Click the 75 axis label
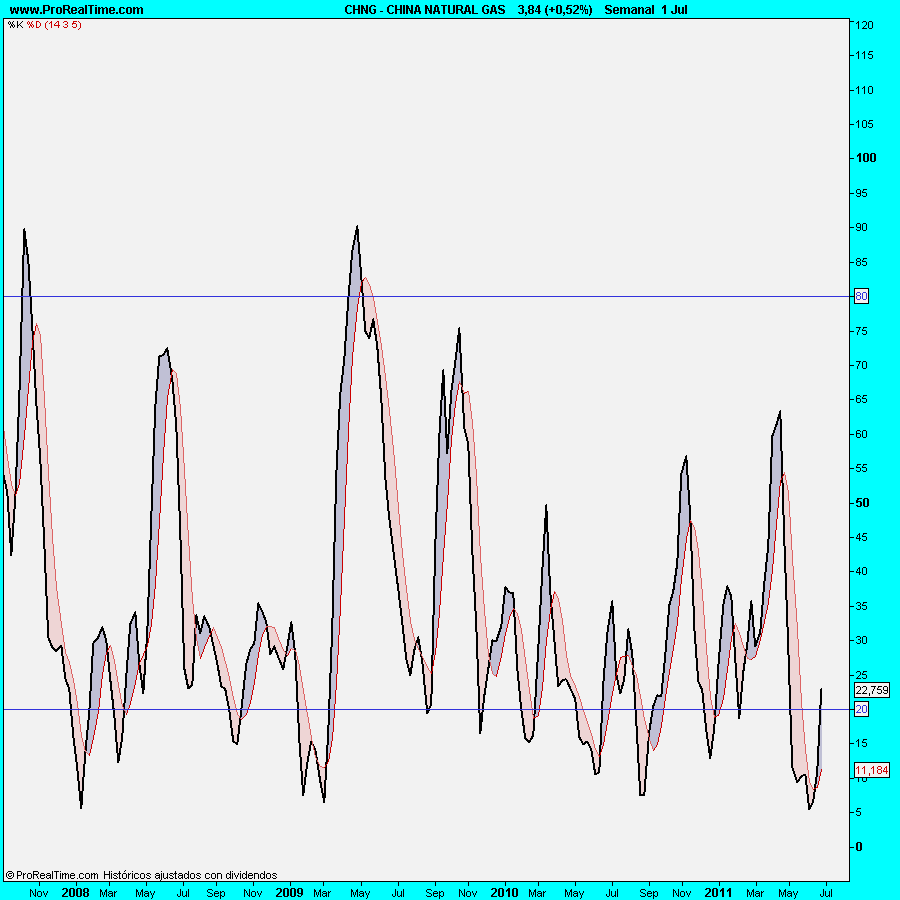 pyautogui.click(x=862, y=331)
